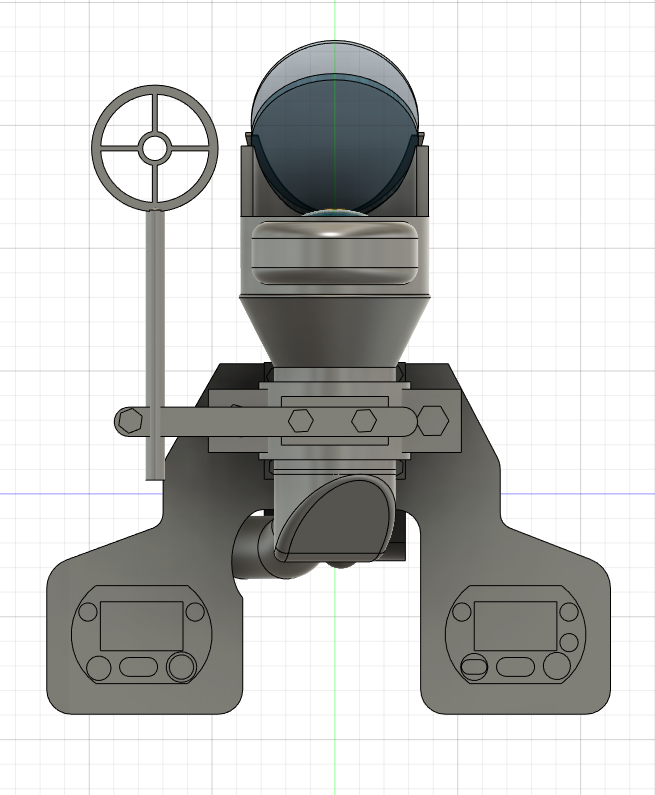Select the left hex bolt on the center clamp
Image resolution: width=655 pixels, height=795 pixels.
pyautogui.click(x=301, y=420)
